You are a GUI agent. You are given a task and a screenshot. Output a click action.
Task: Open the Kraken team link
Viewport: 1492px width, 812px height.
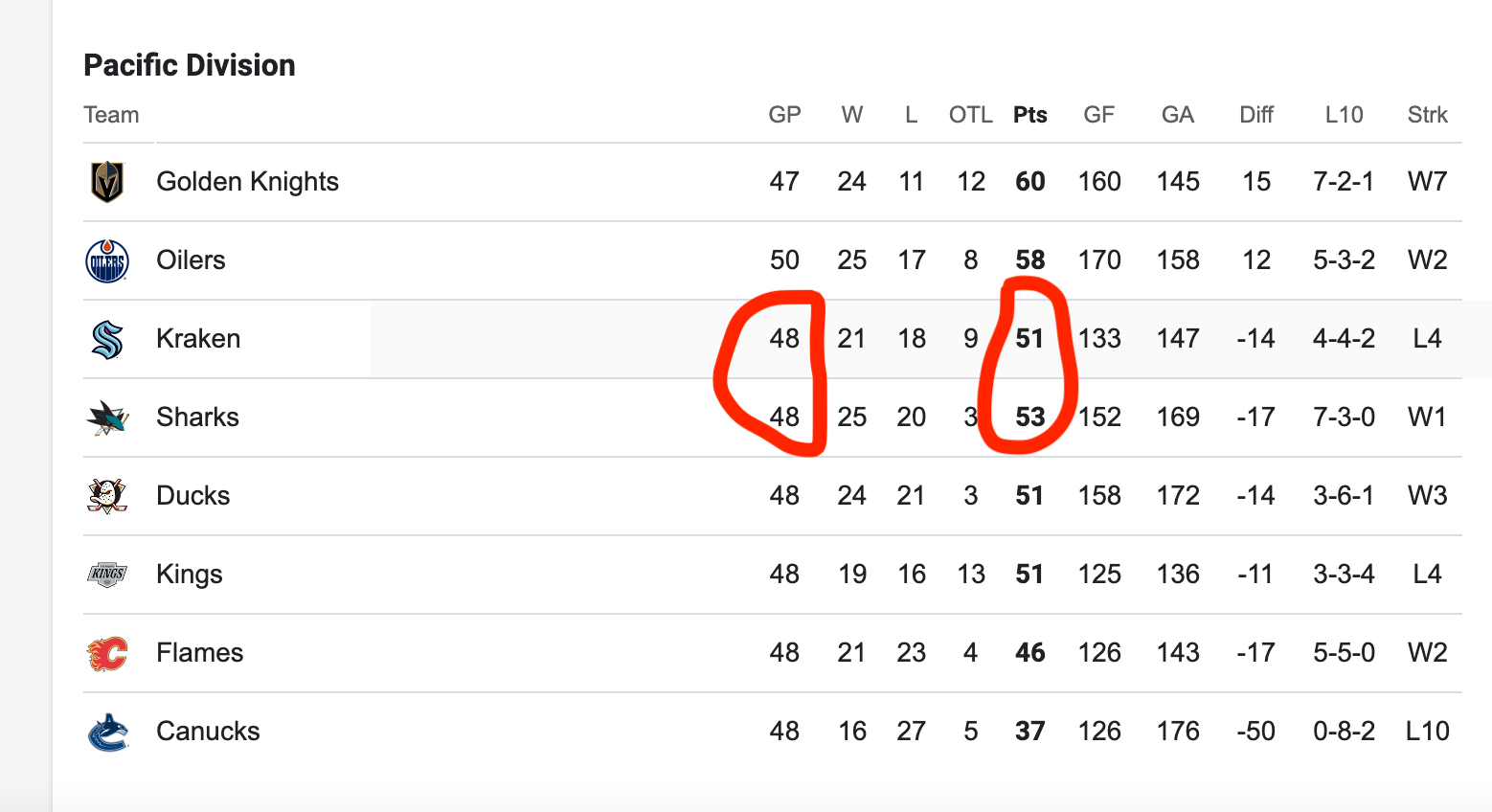(x=198, y=339)
